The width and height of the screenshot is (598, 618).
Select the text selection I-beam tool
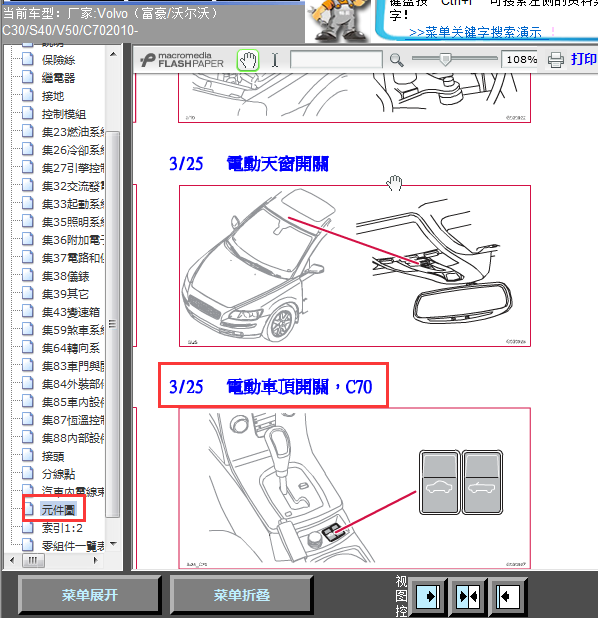pyautogui.click(x=275, y=60)
